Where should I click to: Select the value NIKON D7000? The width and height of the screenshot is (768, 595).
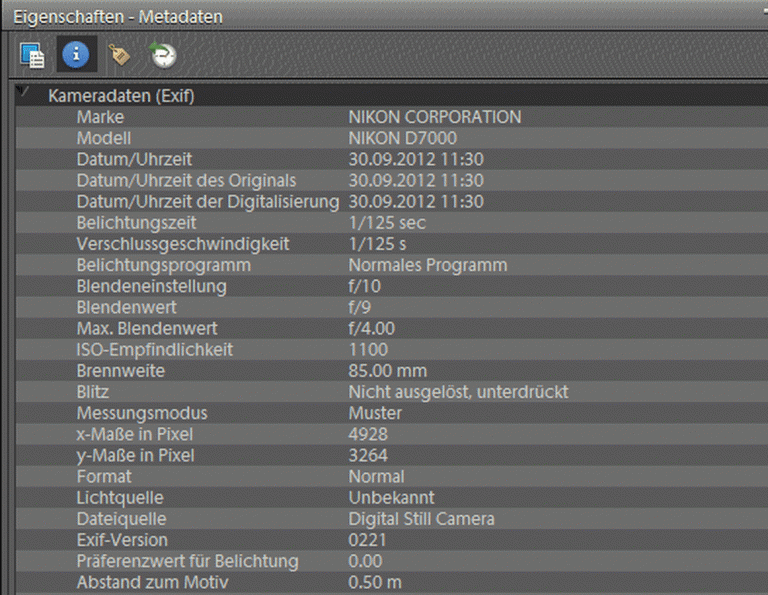click(x=403, y=138)
